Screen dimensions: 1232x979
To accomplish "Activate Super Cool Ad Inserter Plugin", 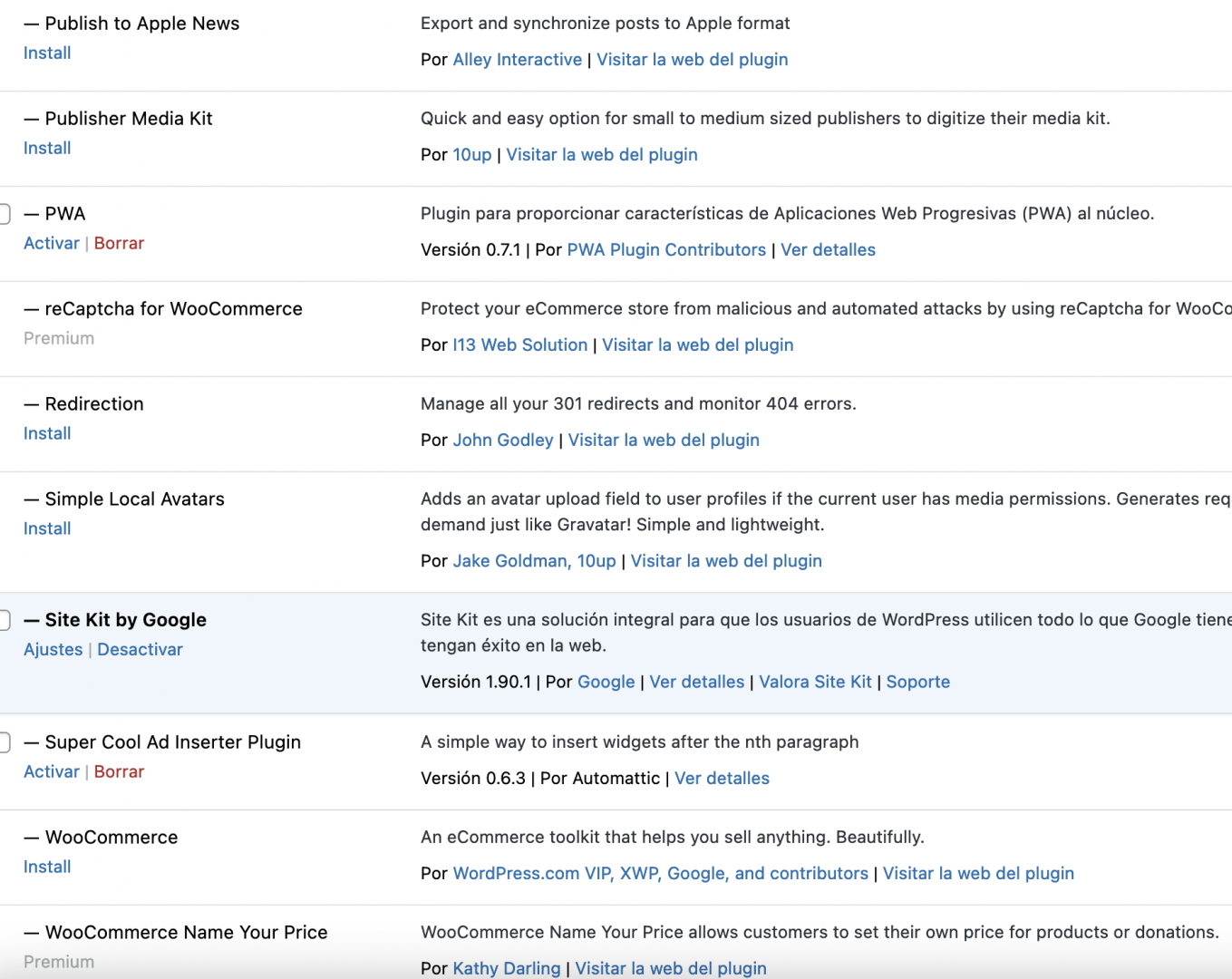I will [52, 771].
